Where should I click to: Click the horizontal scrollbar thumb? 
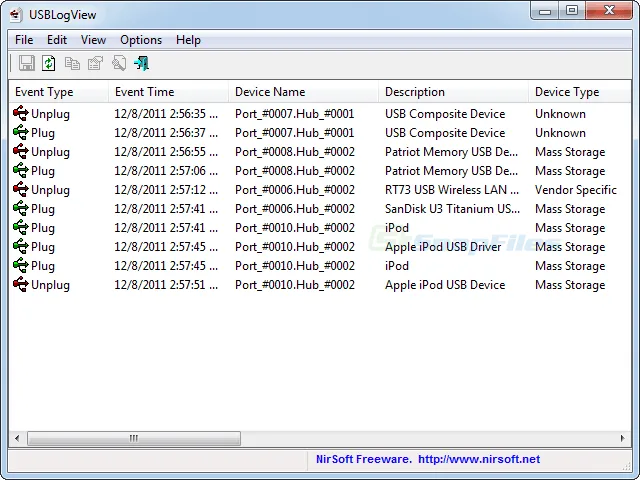click(134, 438)
